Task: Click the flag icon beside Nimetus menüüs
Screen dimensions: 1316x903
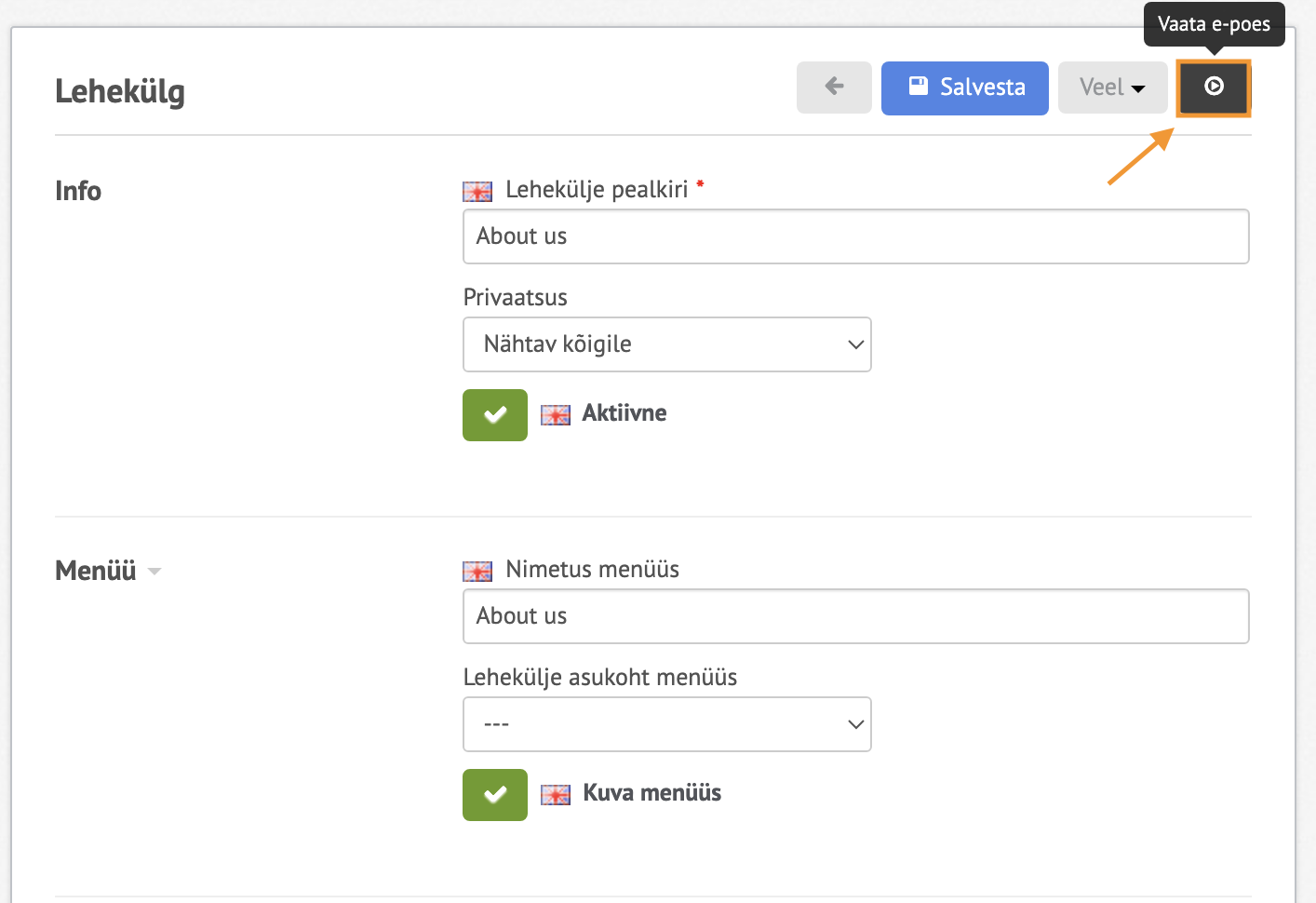Action: tap(477, 572)
